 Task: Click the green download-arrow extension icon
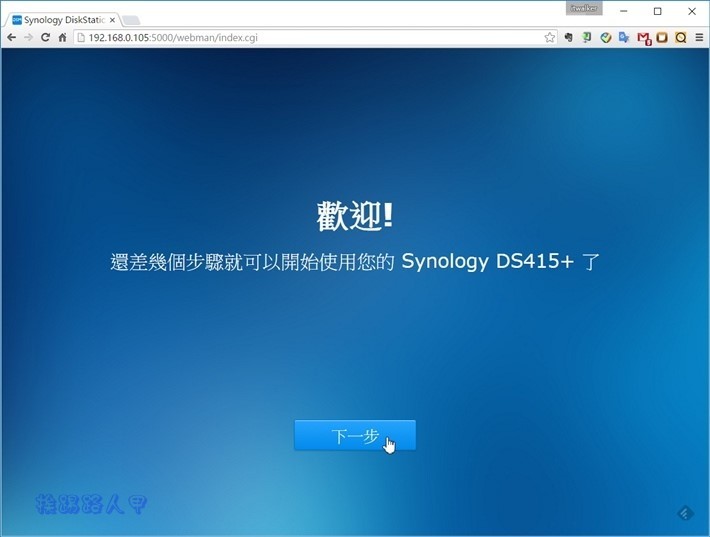pos(587,38)
